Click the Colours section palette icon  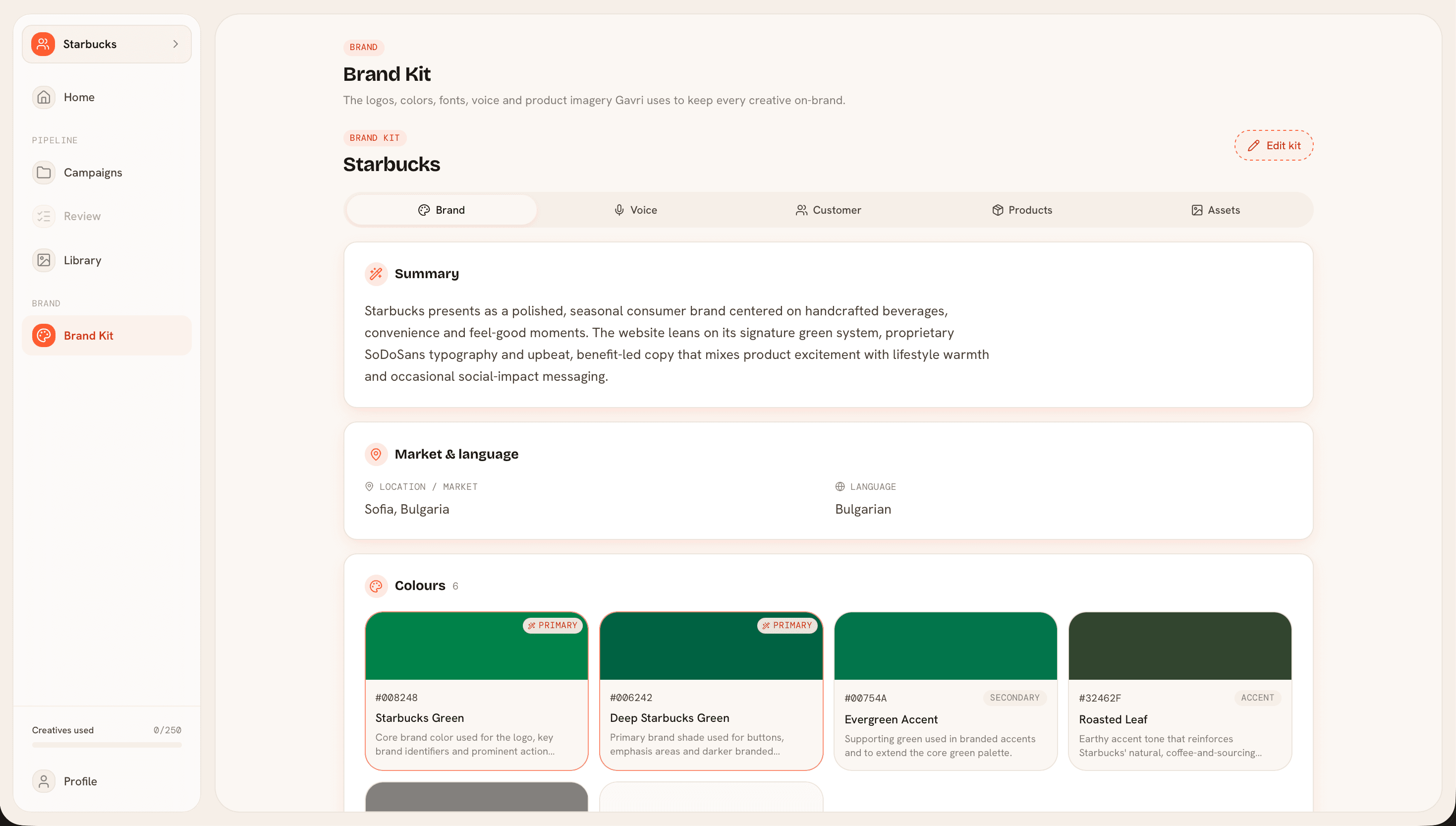pos(376,586)
